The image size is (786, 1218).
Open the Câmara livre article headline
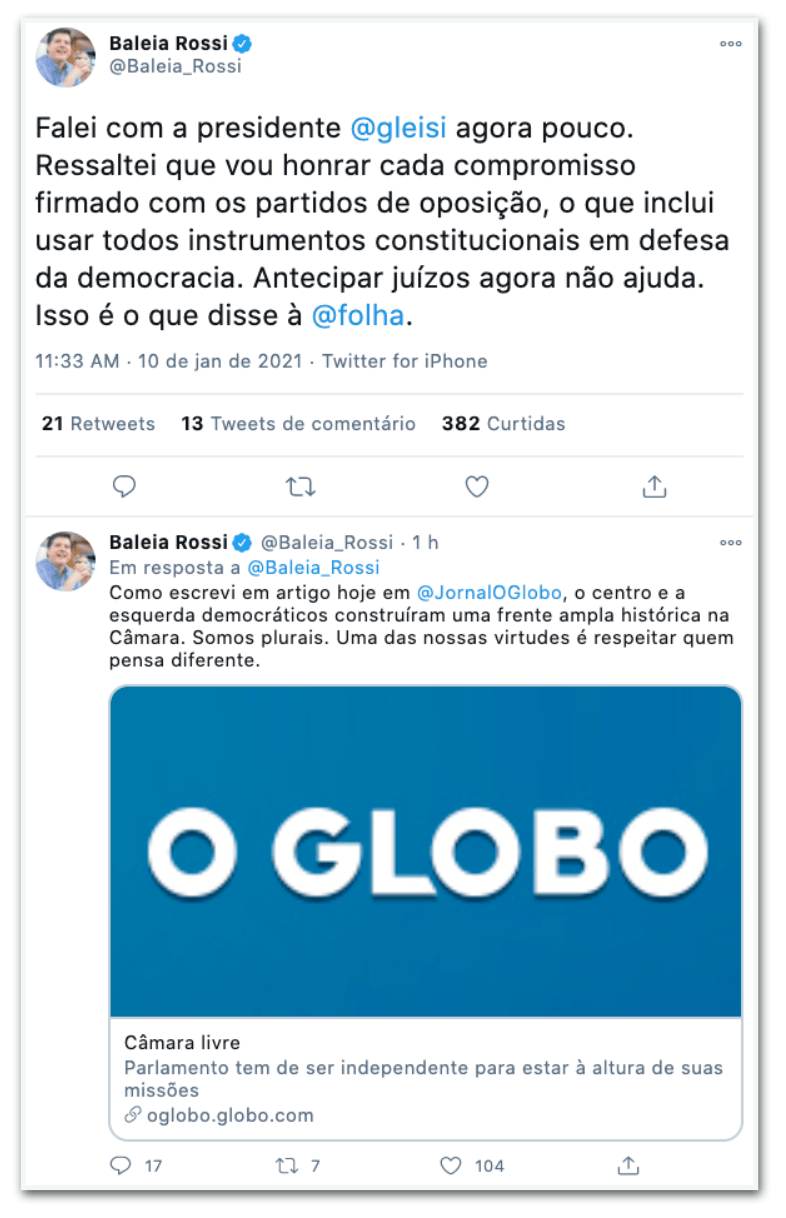pos(182,1043)
